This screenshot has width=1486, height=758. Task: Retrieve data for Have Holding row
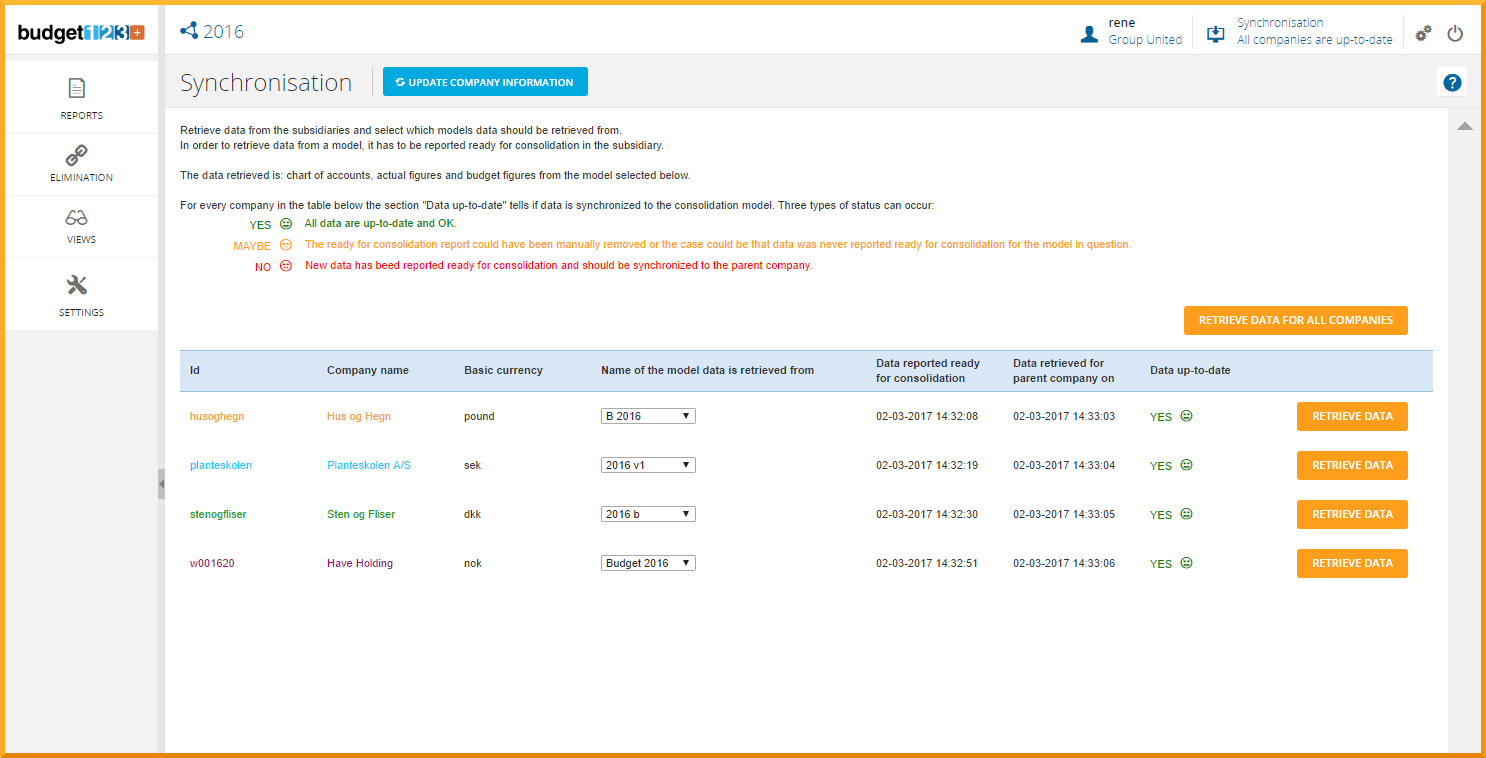click(1351, 563)
